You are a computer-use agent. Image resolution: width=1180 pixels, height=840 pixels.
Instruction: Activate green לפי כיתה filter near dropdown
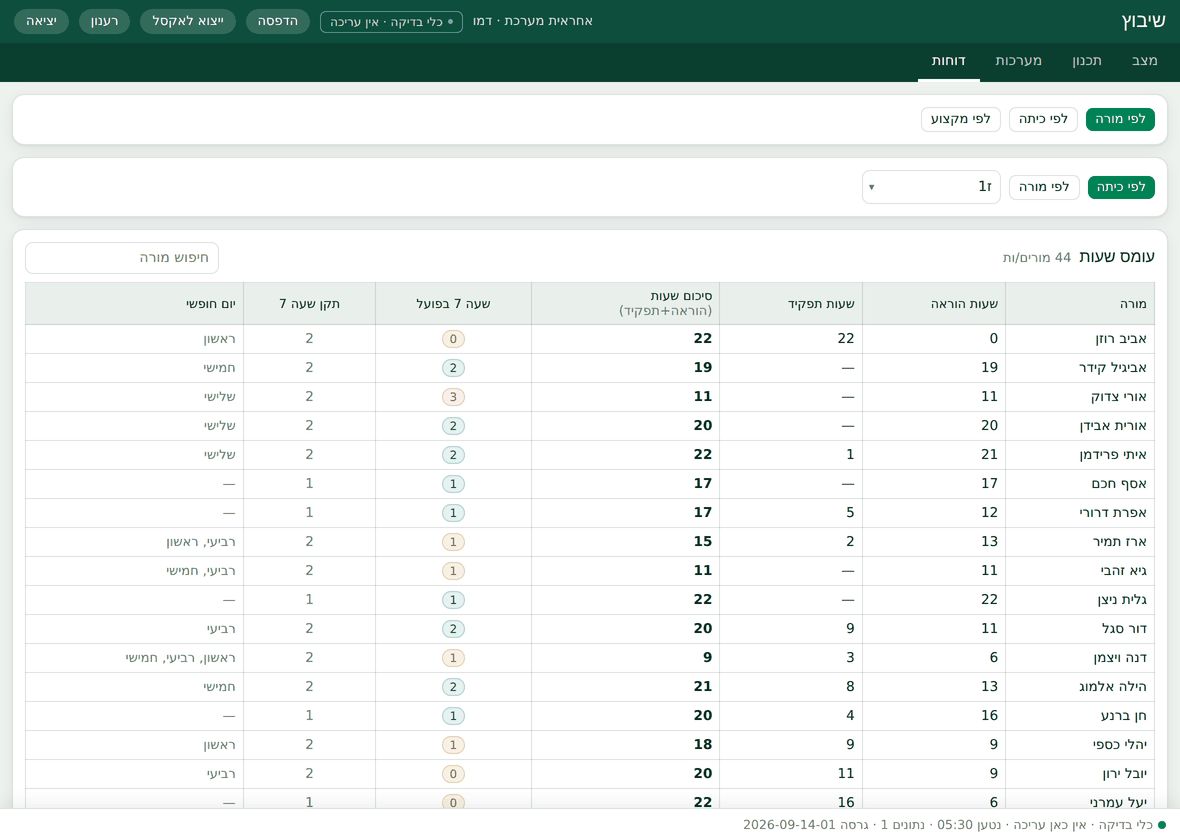click(x=1121, y=187)
